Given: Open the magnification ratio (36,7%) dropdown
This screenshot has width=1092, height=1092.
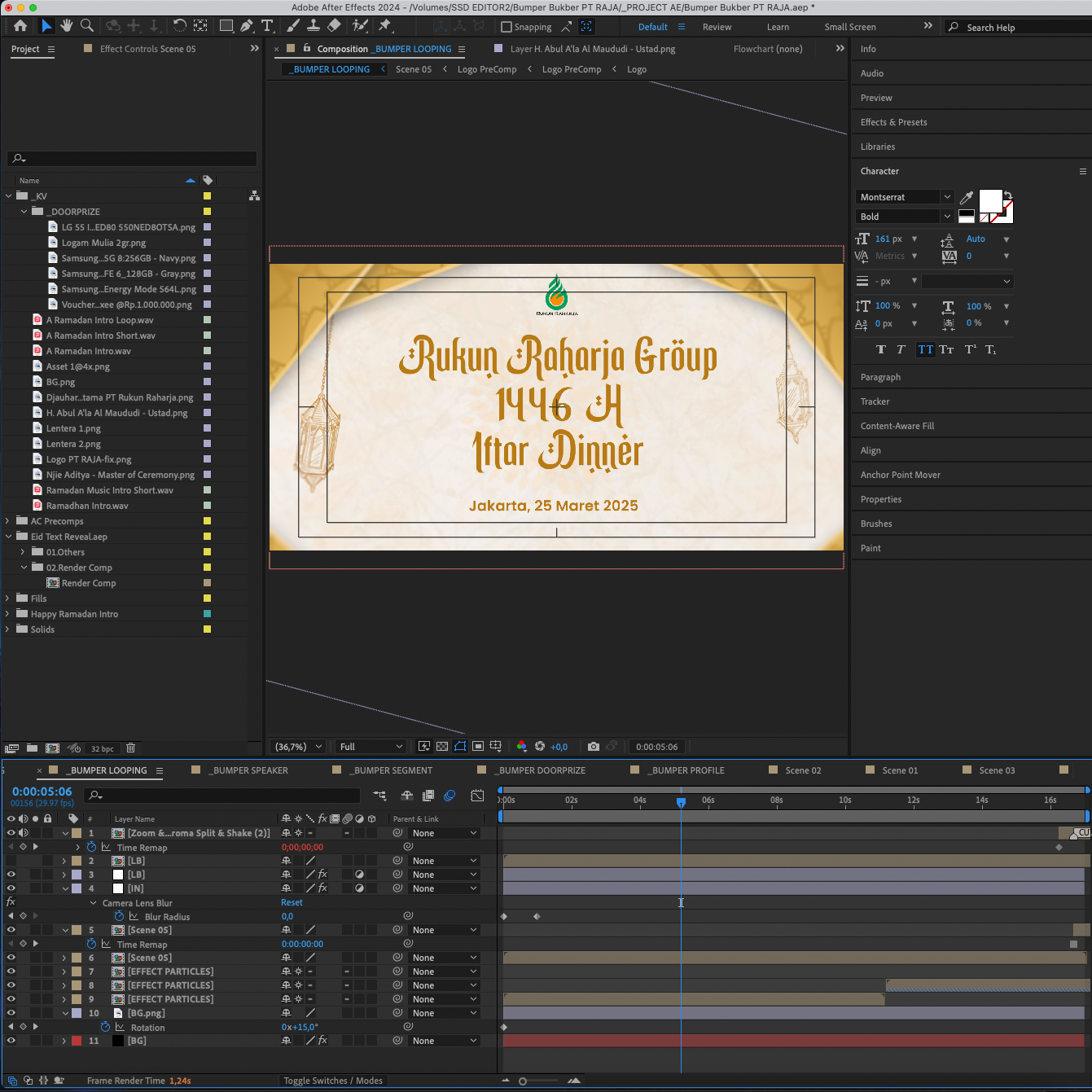Looking at the screenshot, I should coord(298,747).
